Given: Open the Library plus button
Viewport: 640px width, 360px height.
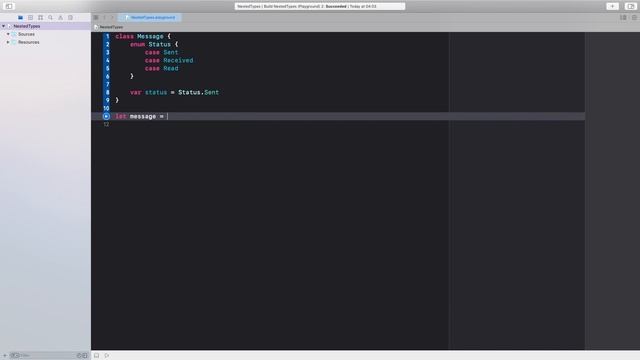Looking at the screenshot, I should point(612,6).
